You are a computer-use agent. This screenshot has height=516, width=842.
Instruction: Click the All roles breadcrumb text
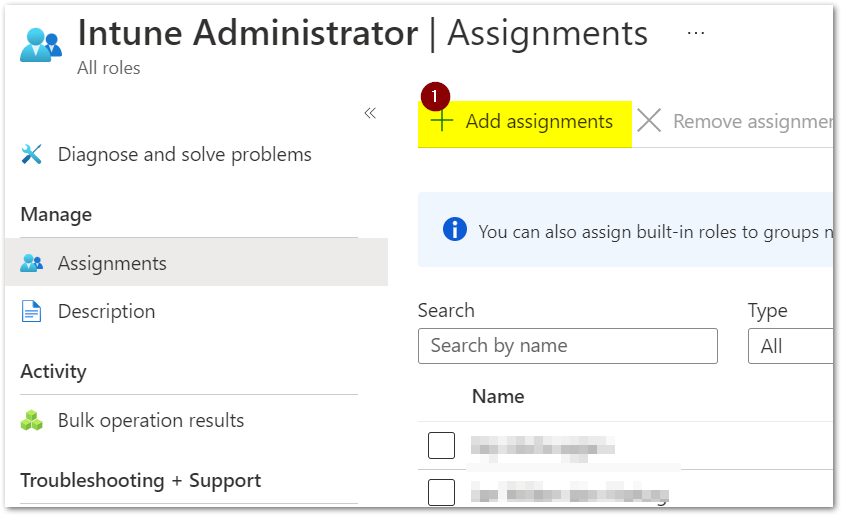tap(108, 68)
